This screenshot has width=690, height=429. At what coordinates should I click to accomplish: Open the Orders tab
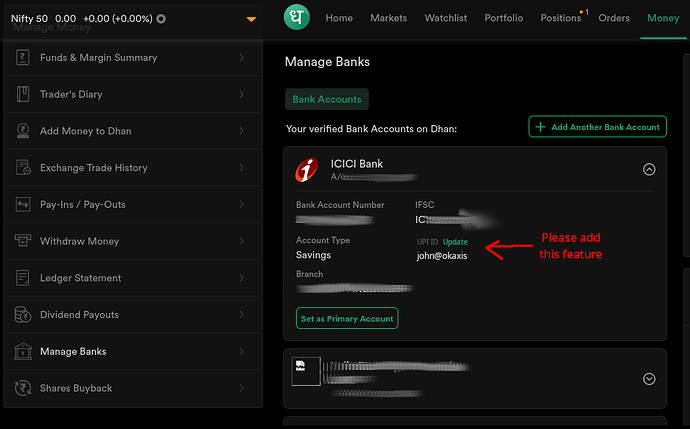pyautogui.click(x=614, y=18)
